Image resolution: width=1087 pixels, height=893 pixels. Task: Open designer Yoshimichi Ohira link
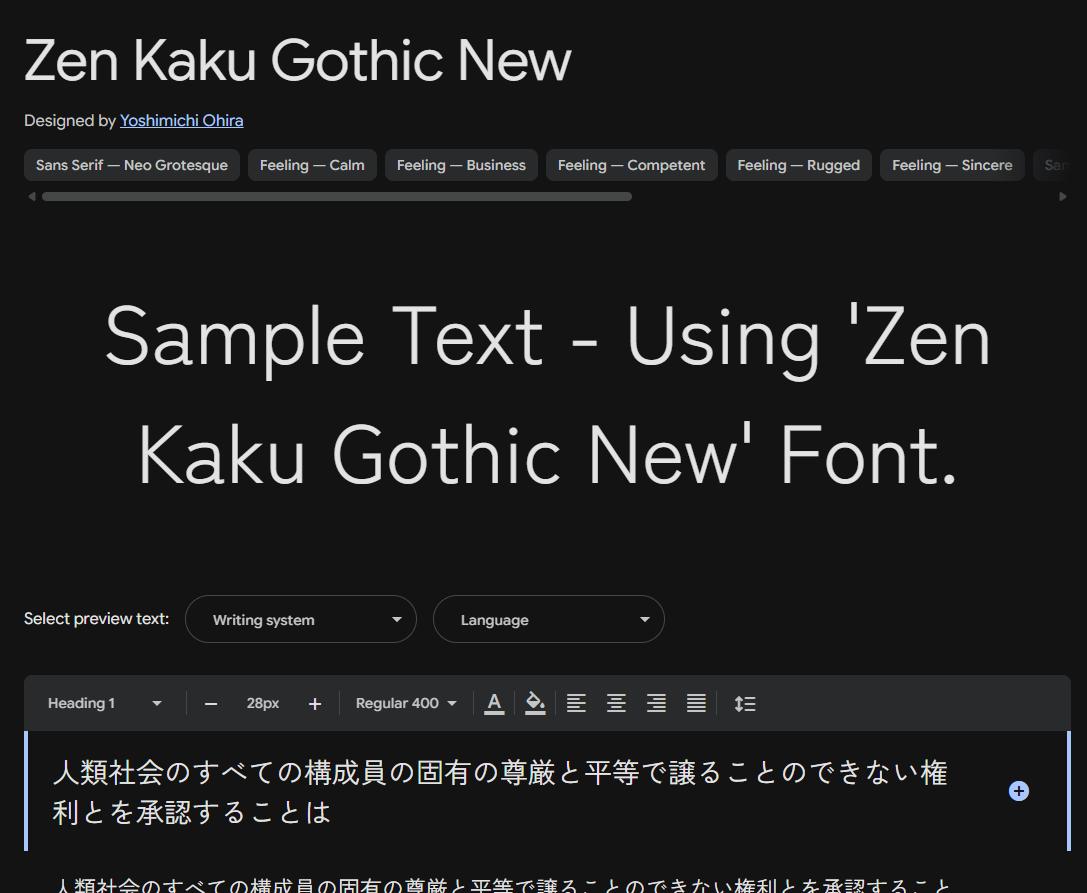(x=182, y=121)
